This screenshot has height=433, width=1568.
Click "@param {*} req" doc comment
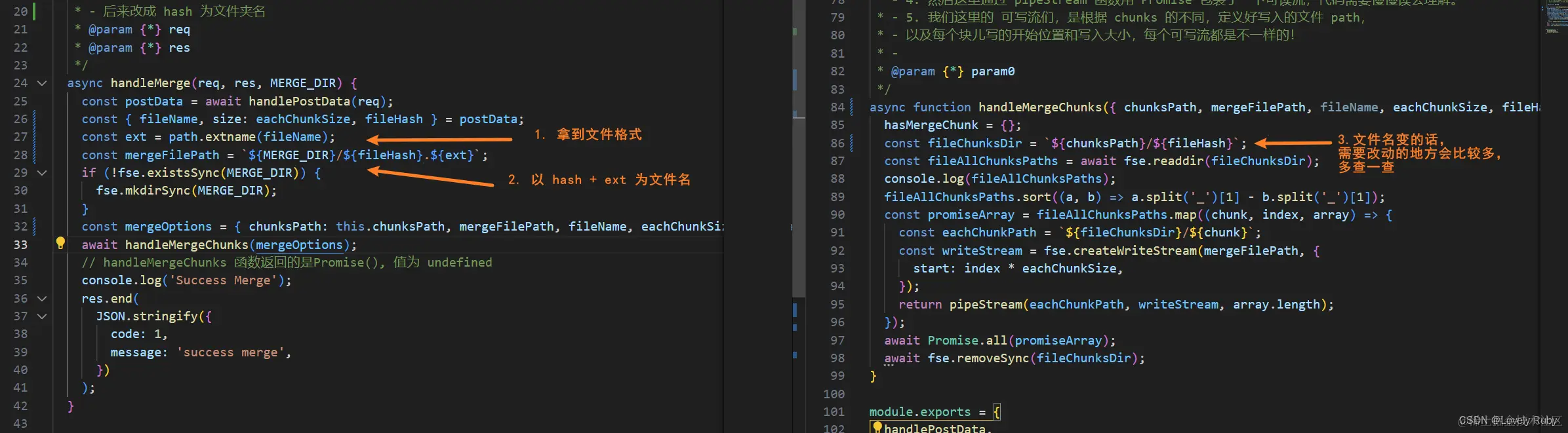[x=139, y=29]
